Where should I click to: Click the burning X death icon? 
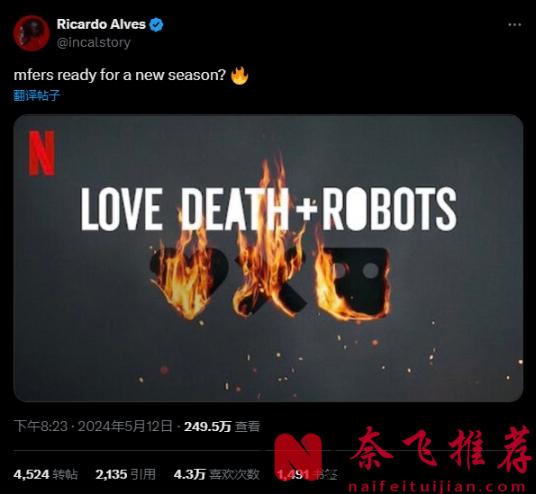coord(271,281)
